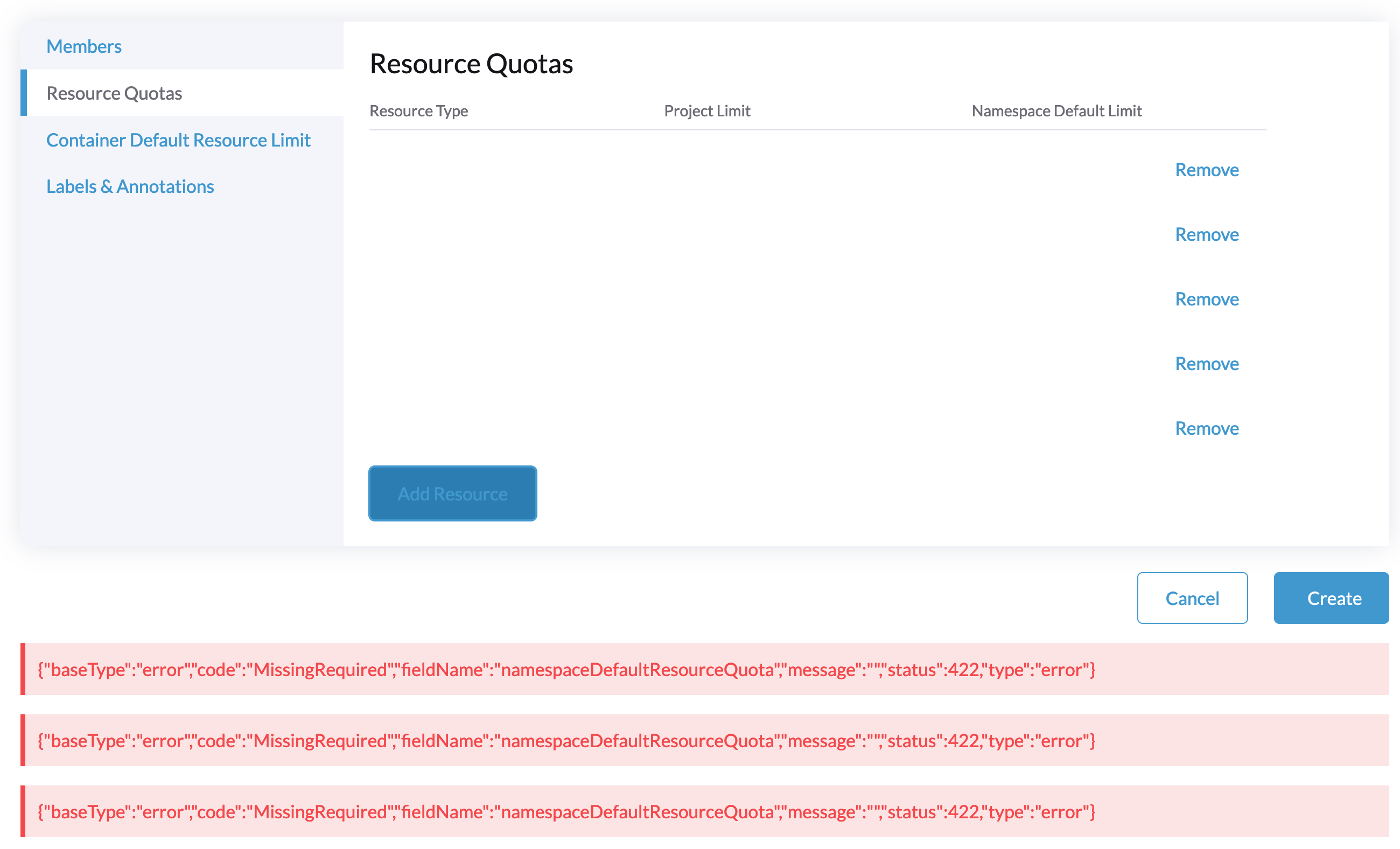1400x849 pixels.
Task: Click the Resource Type column header
Action: (x=419, y=111)
